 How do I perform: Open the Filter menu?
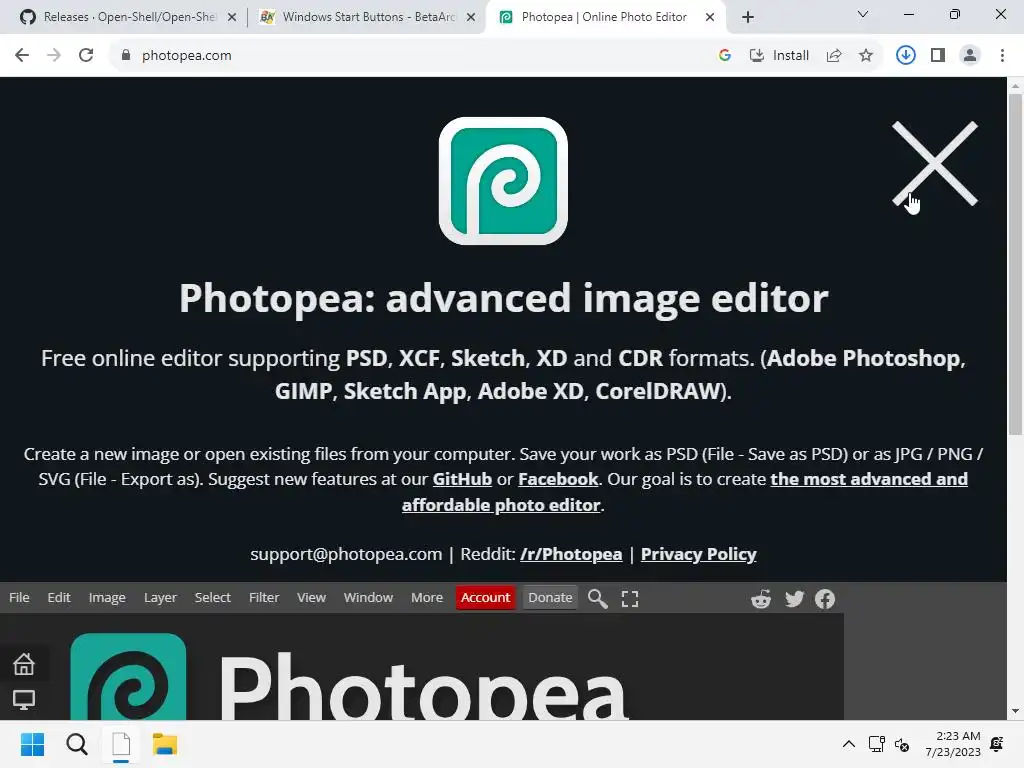click(x=264, y=598)
